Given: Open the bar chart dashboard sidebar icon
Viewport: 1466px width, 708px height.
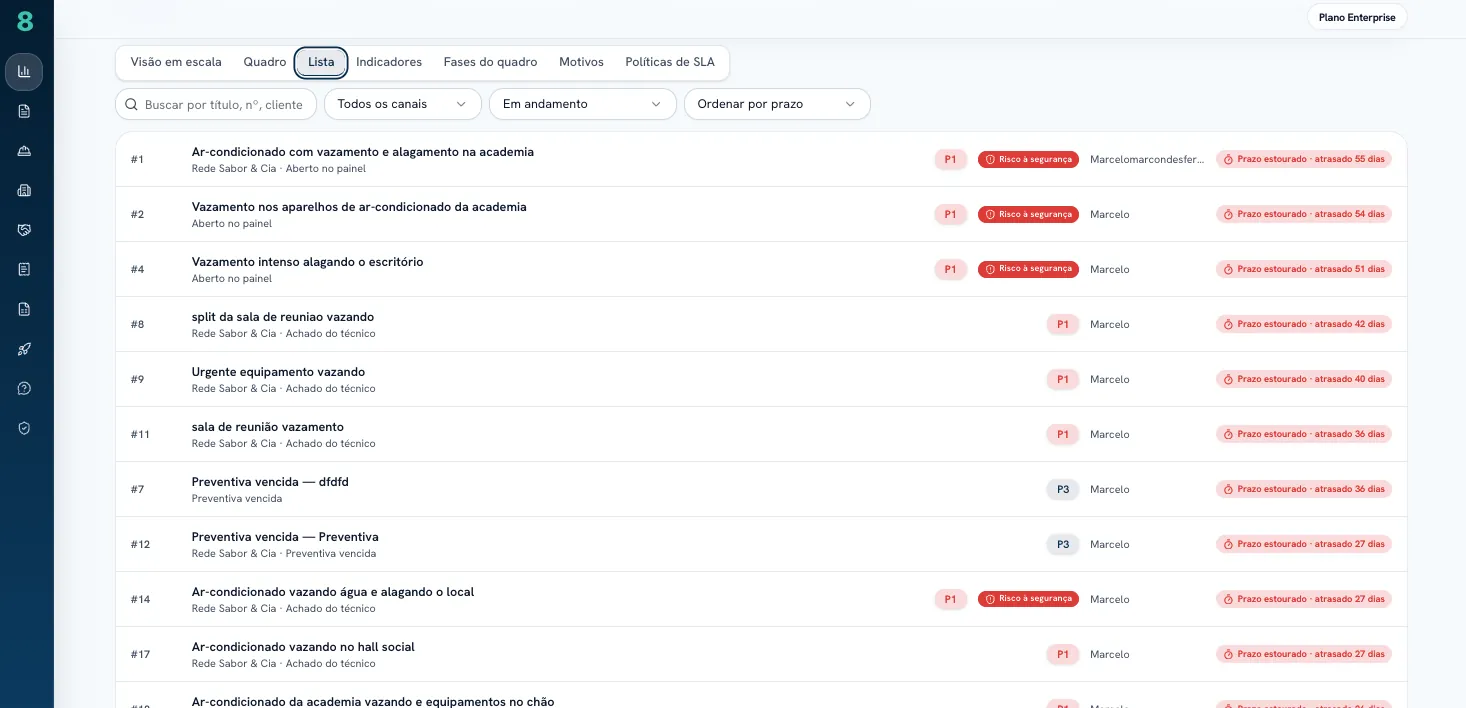Looking at the screenshot, I should click(x=24, y=72).
